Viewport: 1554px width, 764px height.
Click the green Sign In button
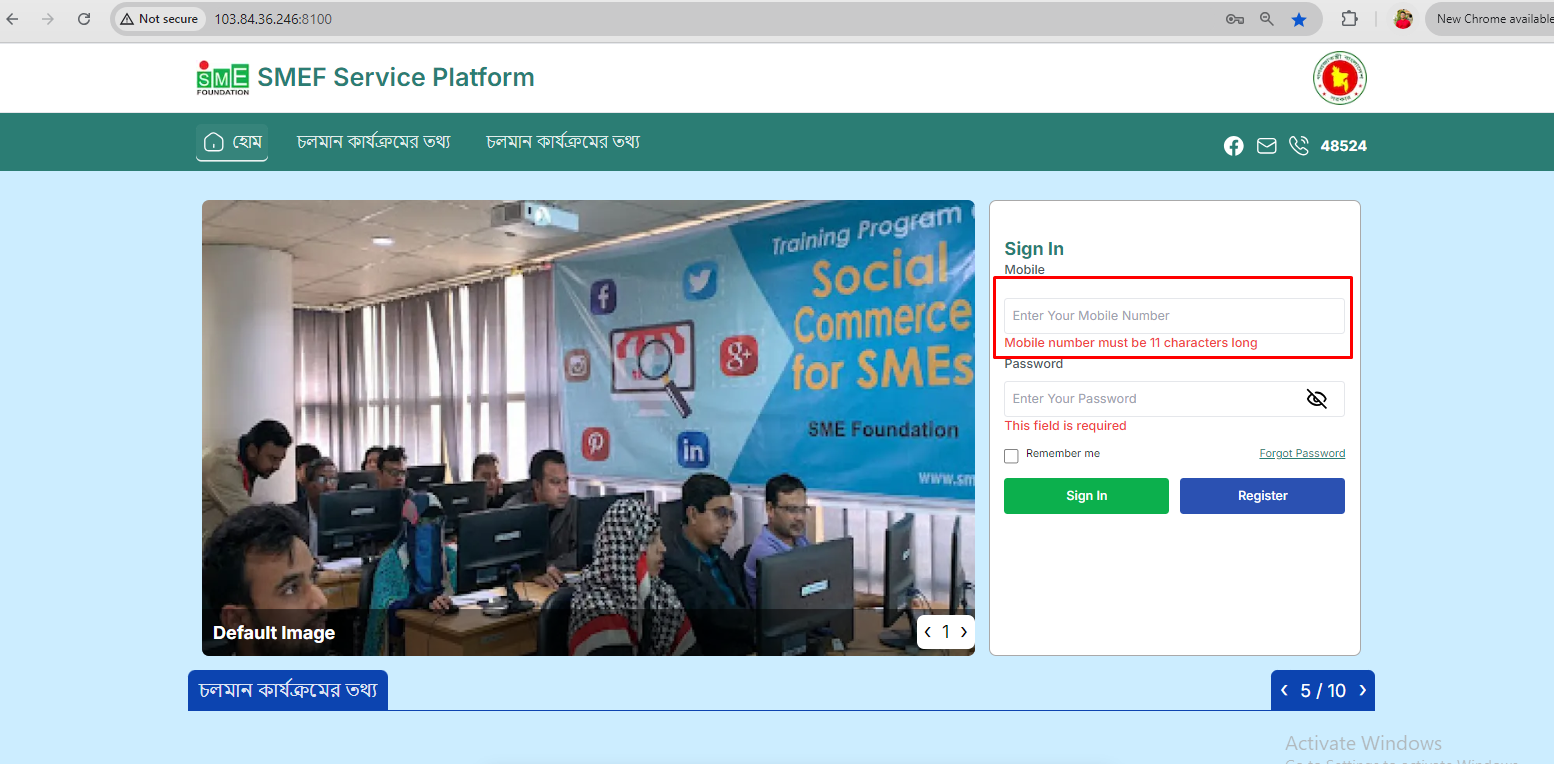1086,496
